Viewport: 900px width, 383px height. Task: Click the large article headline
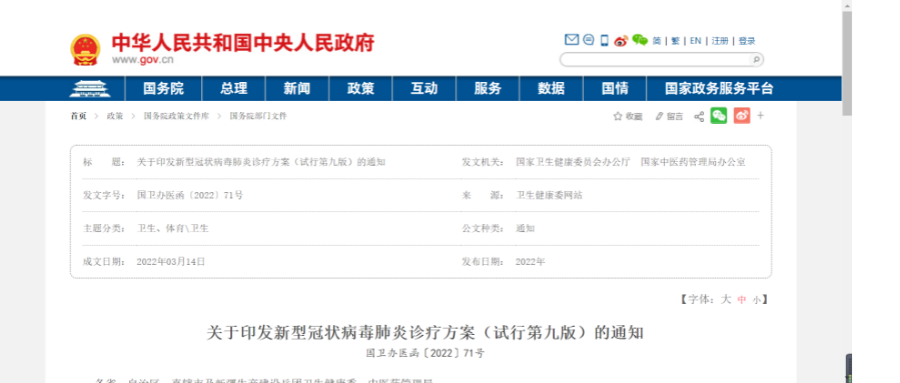point(425,333)
